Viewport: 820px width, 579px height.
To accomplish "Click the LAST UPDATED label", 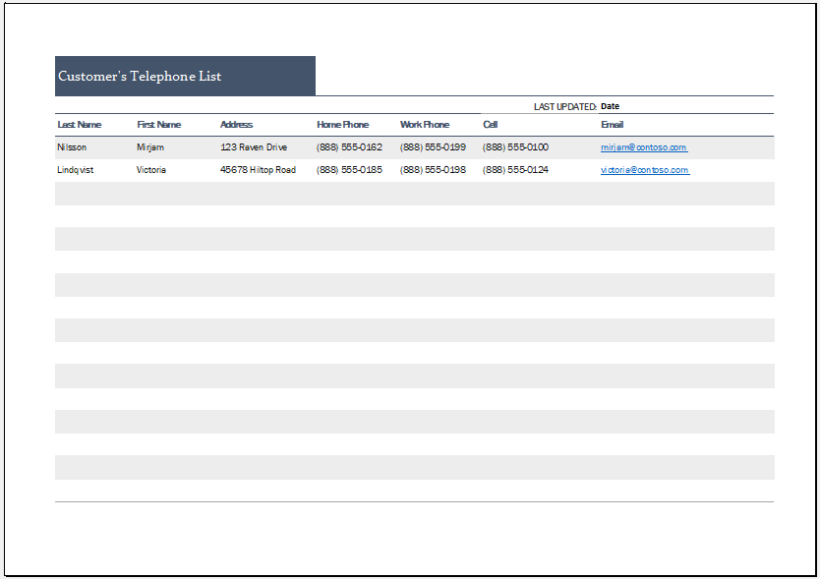I will (x=565, y=106).
